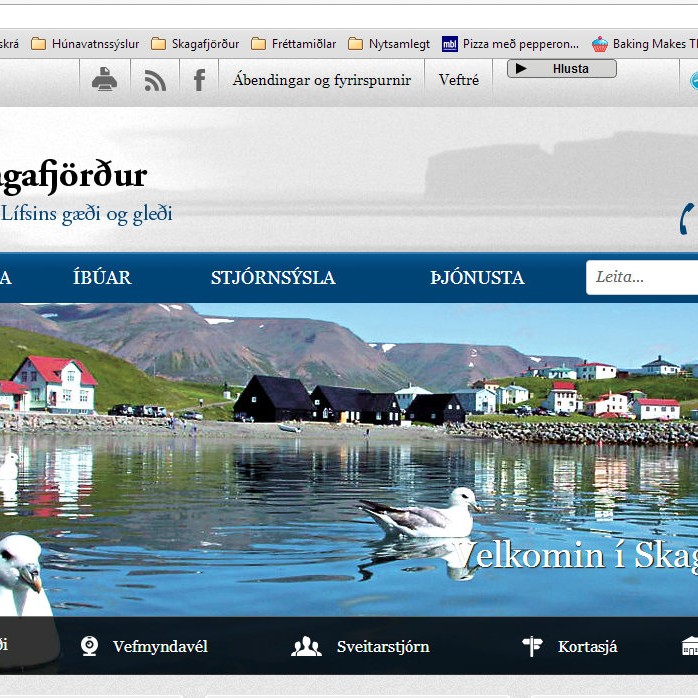Select the STJÓRNSÝSLA menu item
Screen dimensions: 698x698
coord(273,277)
